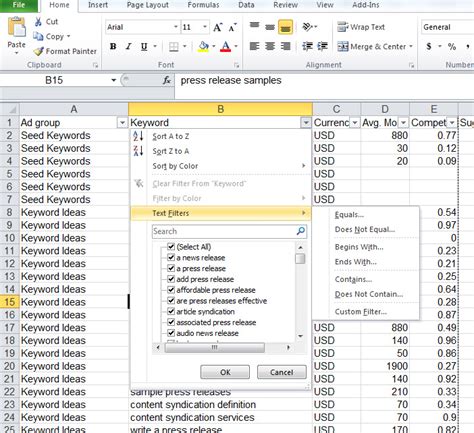Click Merge & Center
474x433 pixels.
[x=372, y=46]
